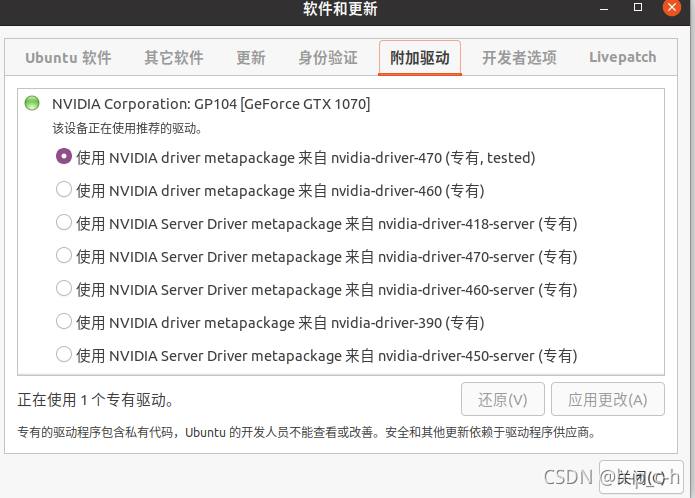Open the 开发者选项 tab
This screenshot has height=498, width=695.
(519, 58)
